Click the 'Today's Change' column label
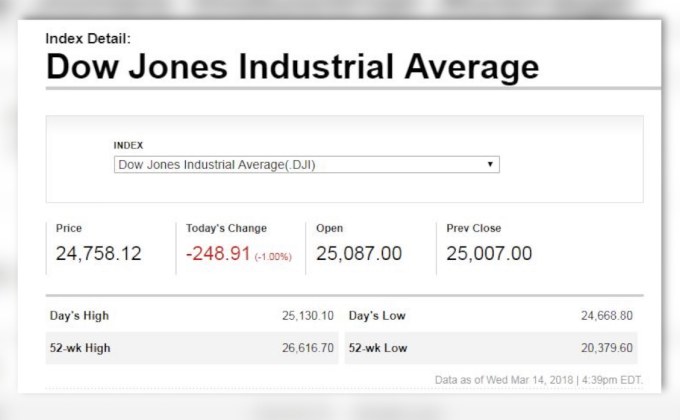Screen dimensions: 680x420 (x=226, y=228)
